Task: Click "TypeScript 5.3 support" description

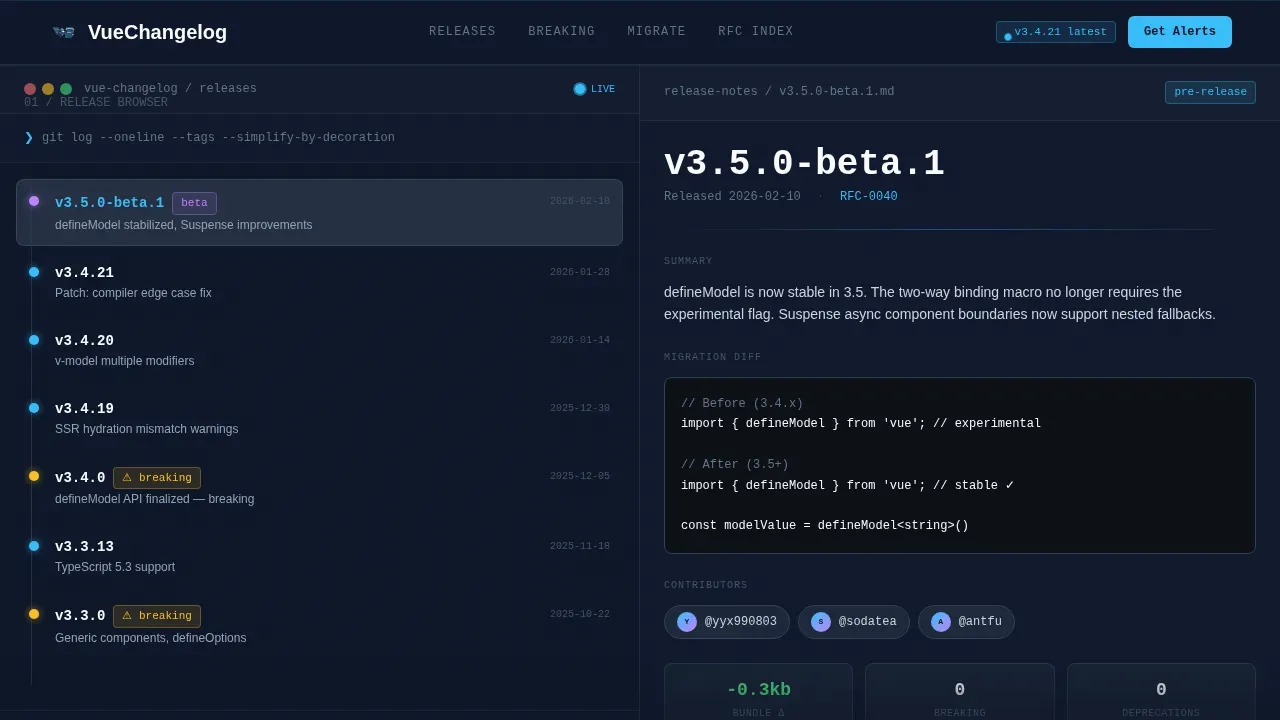Action: coord(115,567)
